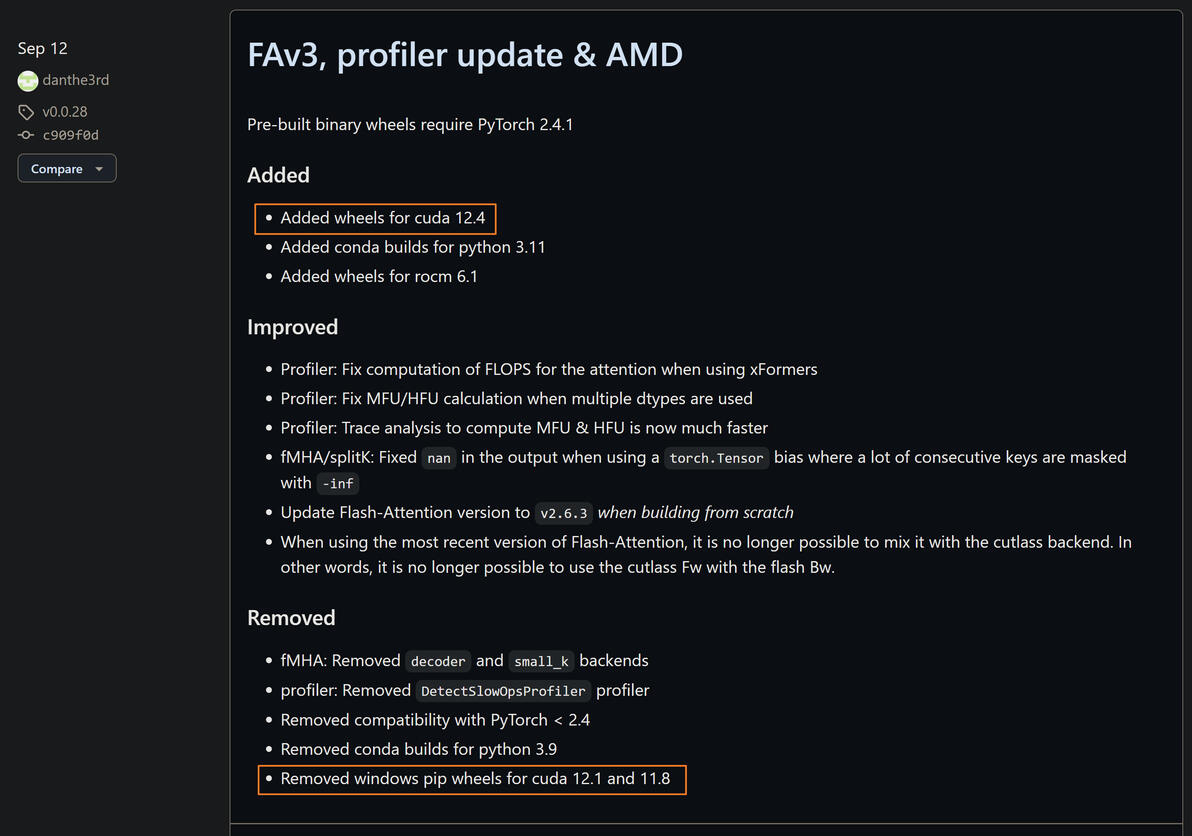Click the "Removed windows pip wheels" highlighted item
The height and width of the screenshot is (836, 1192).
pyautogui.click(x=475, y=778)
